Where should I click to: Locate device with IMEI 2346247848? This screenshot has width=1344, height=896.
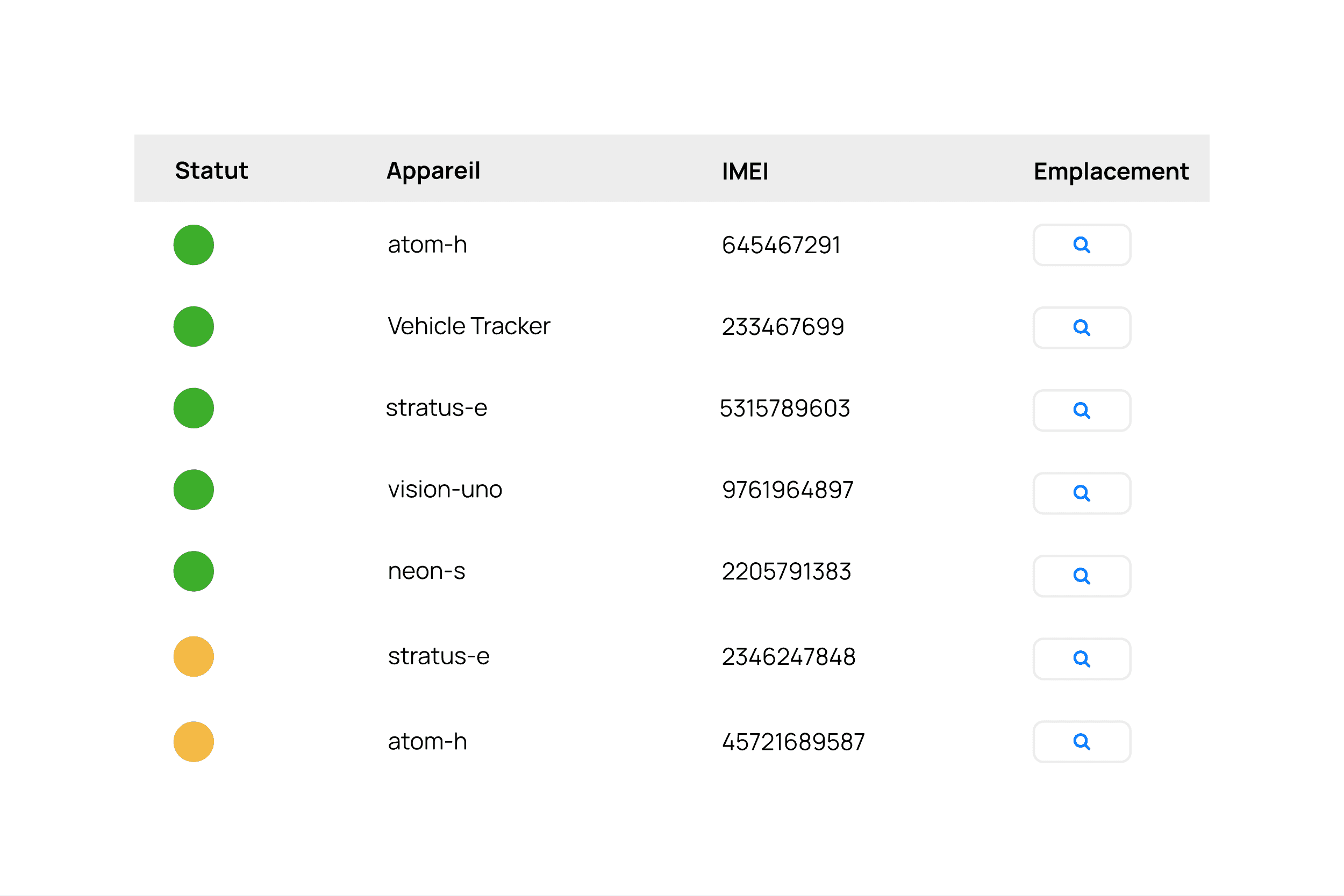1081,659
